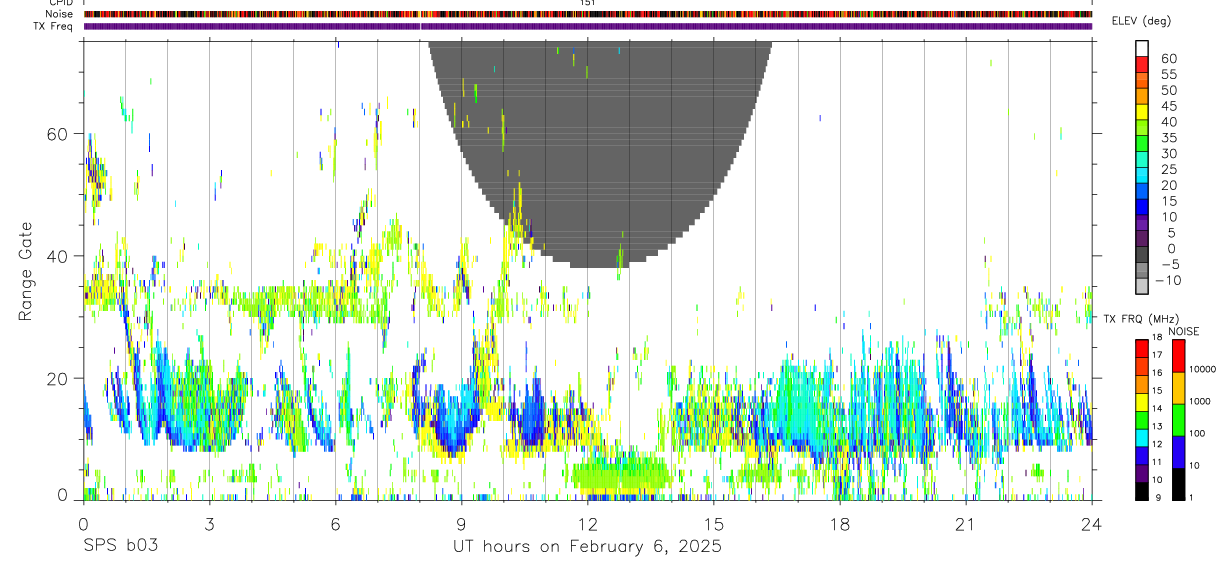Screen dimensions: 1228x567
Task: Click the red top swatch of the NOISE bar
Action: tap(1178, 356)
